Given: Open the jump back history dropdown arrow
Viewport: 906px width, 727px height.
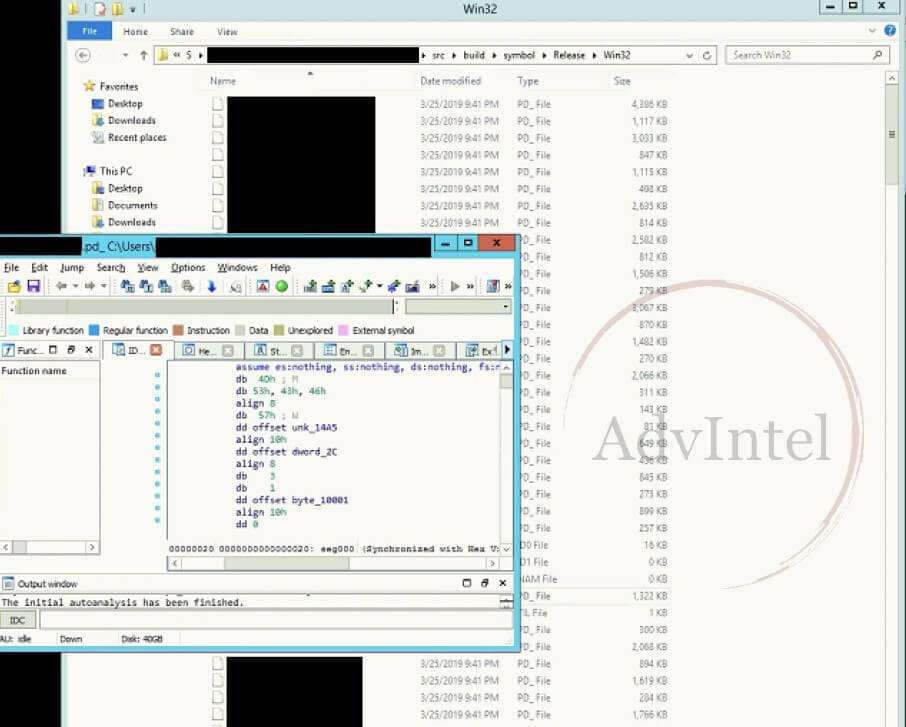Looking at the screenshot, I should (x=75, y=286).
